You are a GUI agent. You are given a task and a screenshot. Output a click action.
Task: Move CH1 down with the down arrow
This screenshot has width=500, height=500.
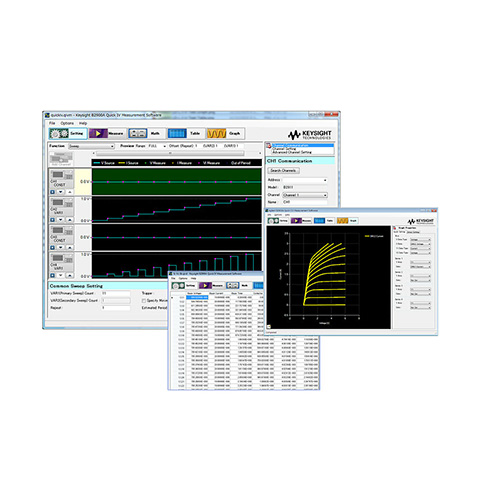[61, 192]
